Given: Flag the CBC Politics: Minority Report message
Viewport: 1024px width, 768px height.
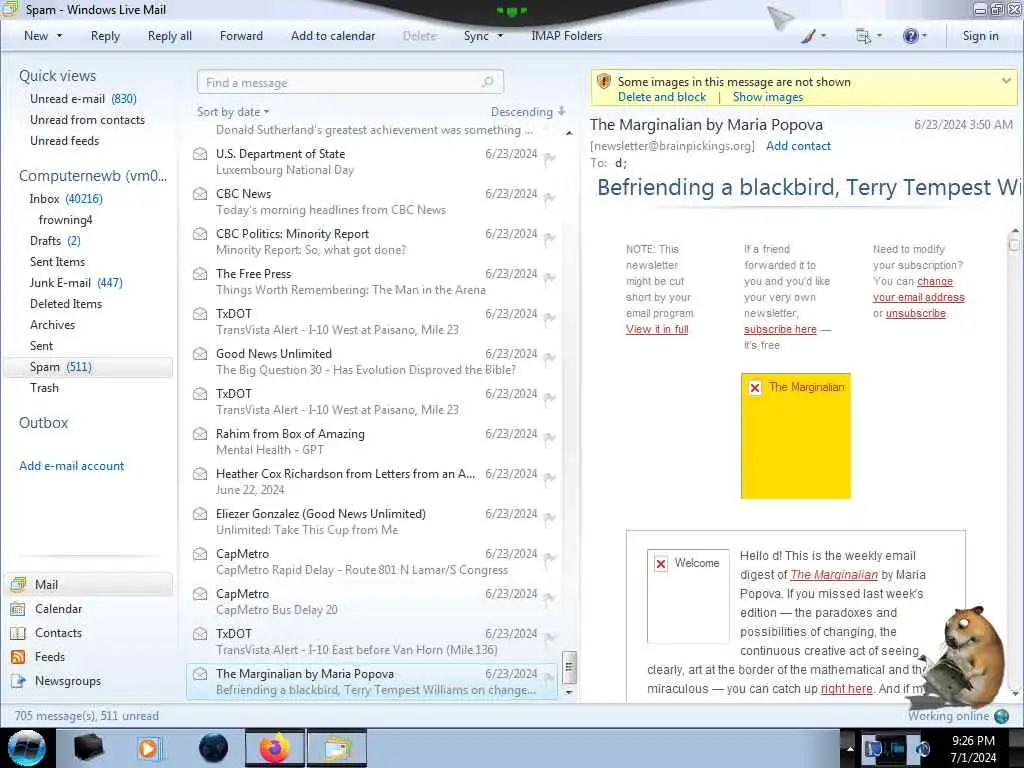Looking at the screenshot, I should (550, 238).
